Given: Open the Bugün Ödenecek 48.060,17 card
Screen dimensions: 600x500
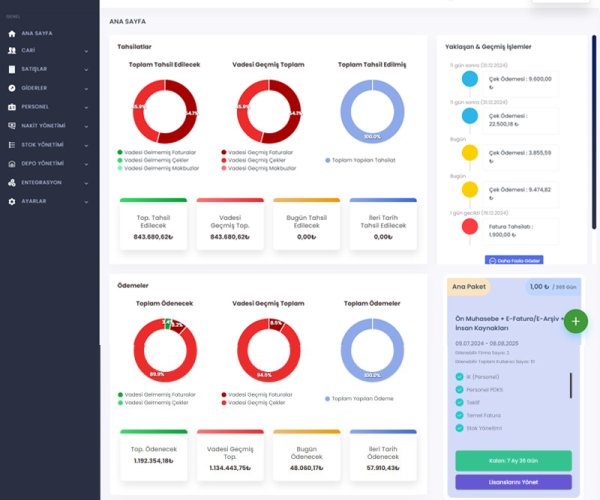Looking at the screenshot, I should [x=307, y=455].
